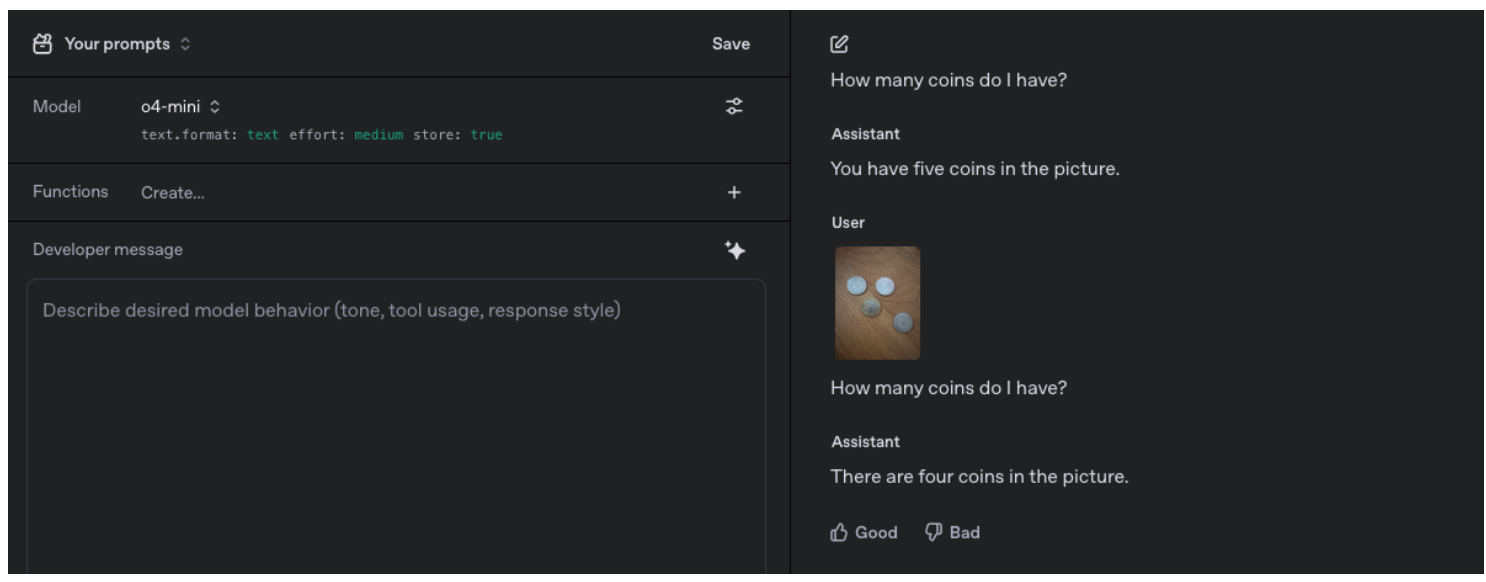Viewport: 1486px width, 582px height.
Task: Click the 'There are four coins' response
Action: [978, 477]
